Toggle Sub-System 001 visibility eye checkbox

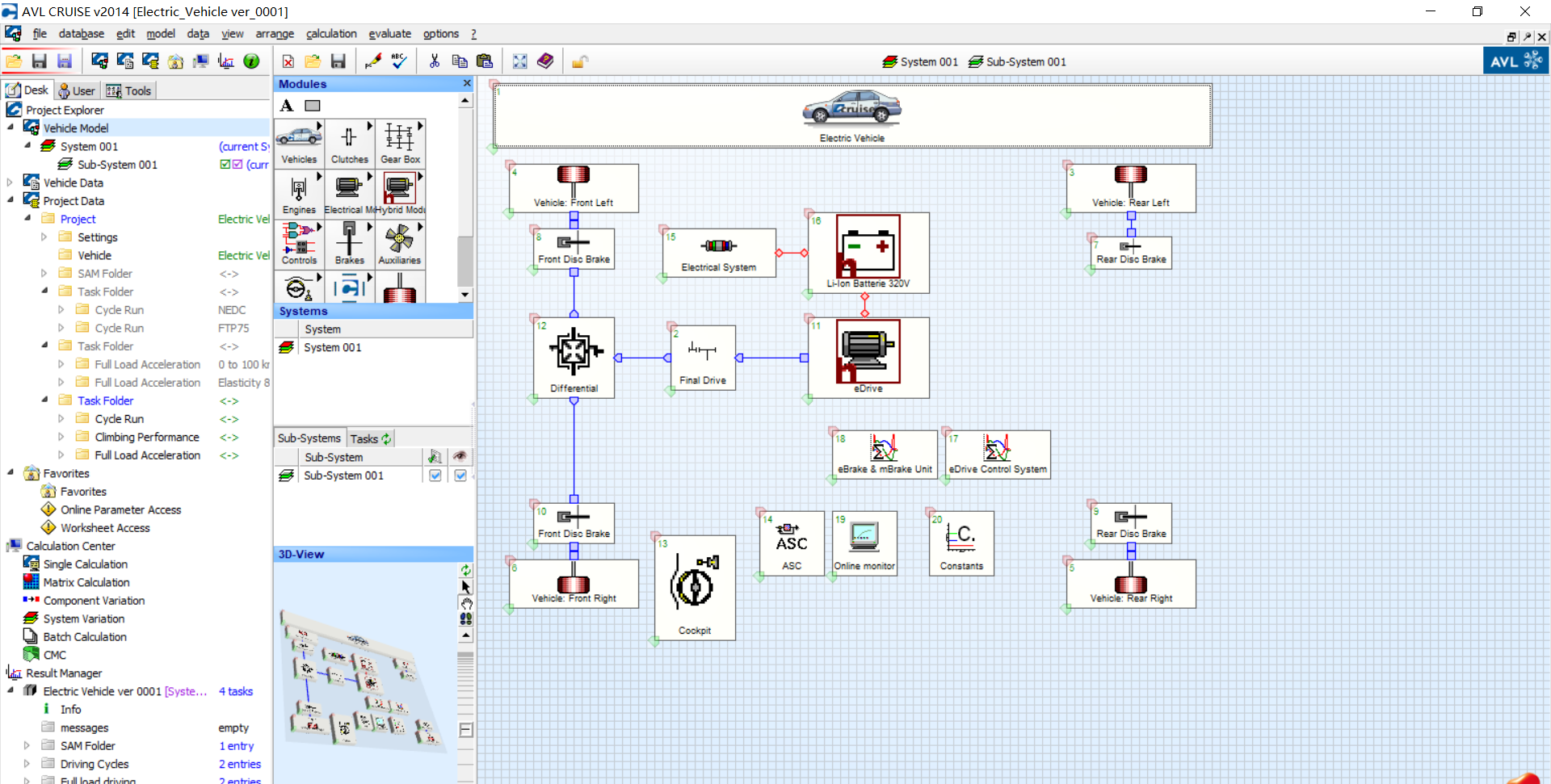tap(460, 476)
